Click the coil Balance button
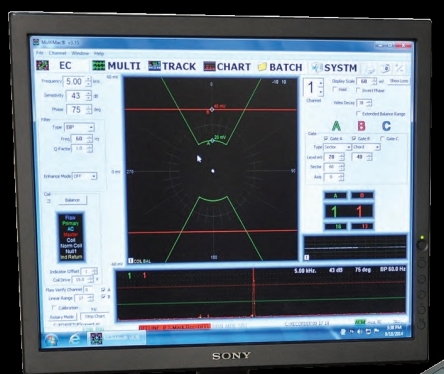Viewport: 444px width, 374px height. click(x=72, y=200)
